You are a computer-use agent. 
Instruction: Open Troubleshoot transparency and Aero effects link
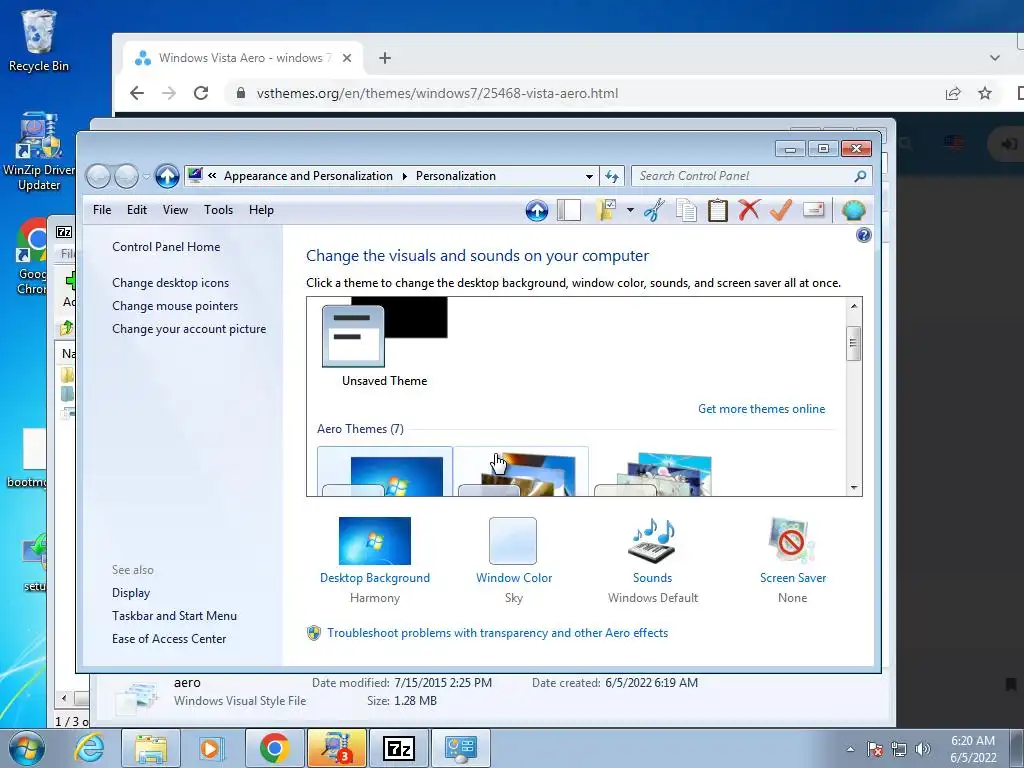pos(497,633)
